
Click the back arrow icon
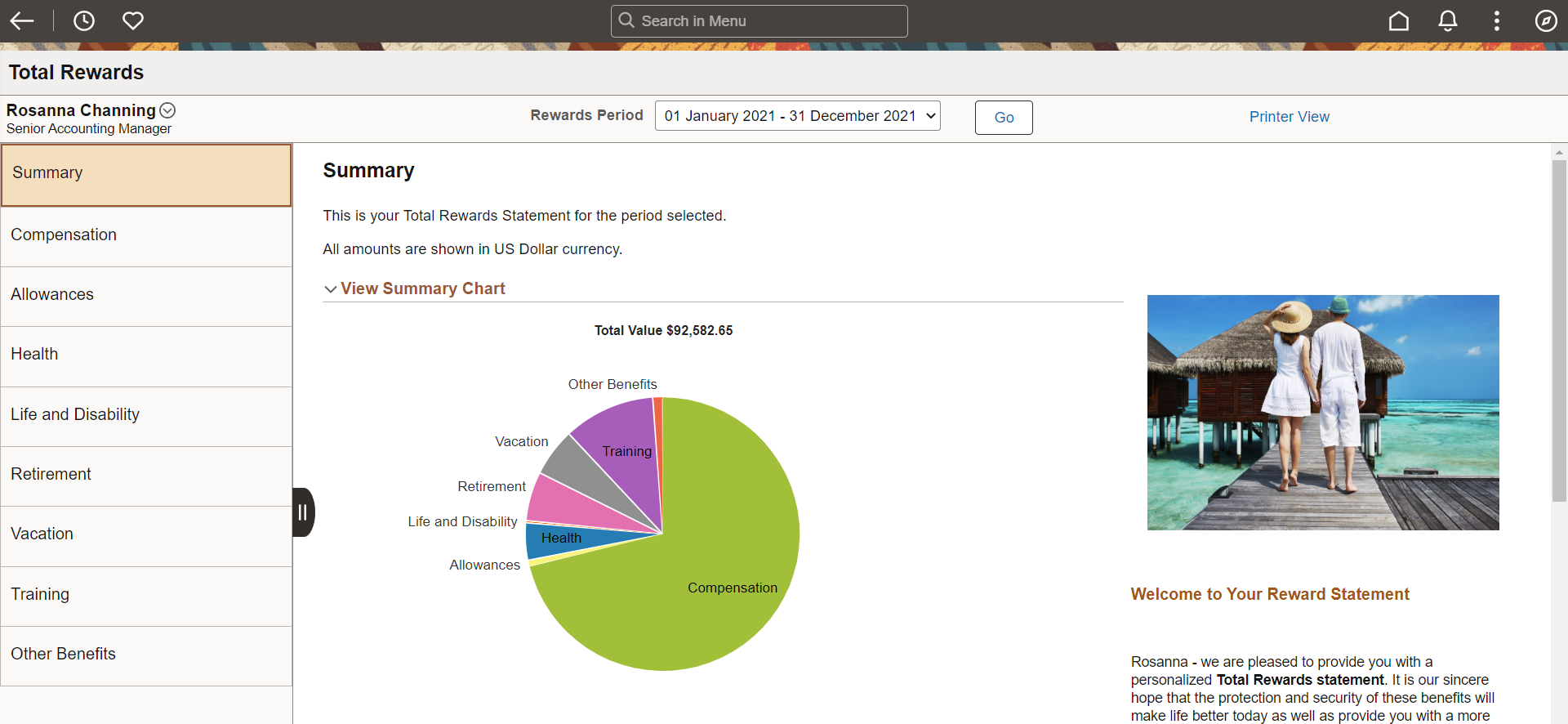click(22, 21)
